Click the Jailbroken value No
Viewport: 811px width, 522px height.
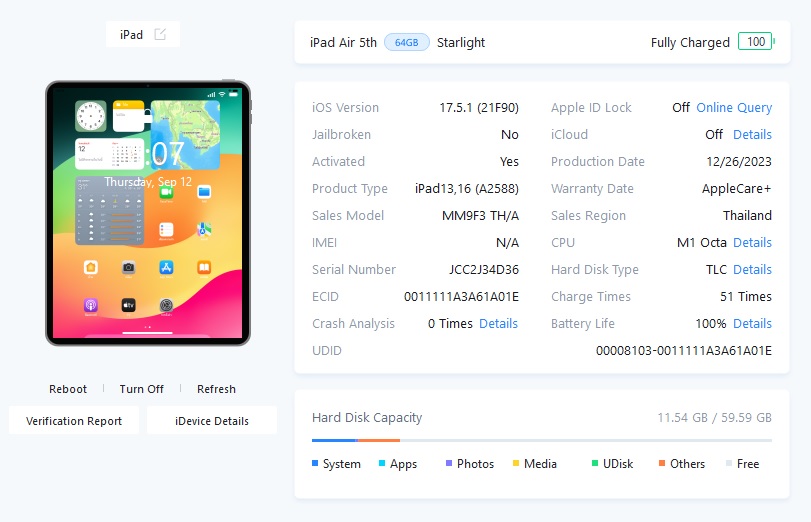point(509,135)
